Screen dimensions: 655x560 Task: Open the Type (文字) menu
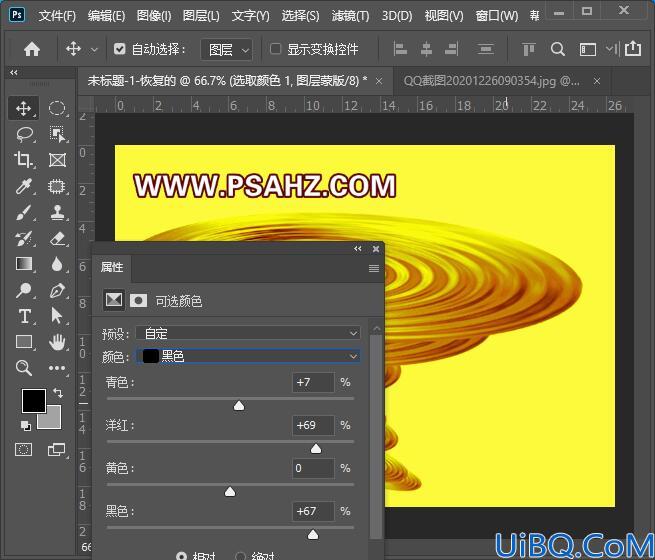click(251, 16)
